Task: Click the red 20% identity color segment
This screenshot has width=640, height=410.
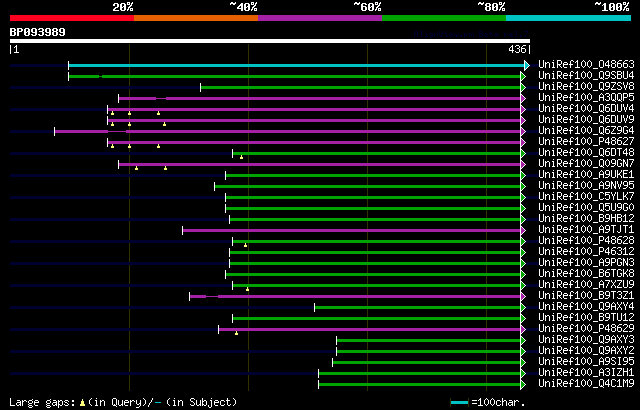Action: [72, 18]
